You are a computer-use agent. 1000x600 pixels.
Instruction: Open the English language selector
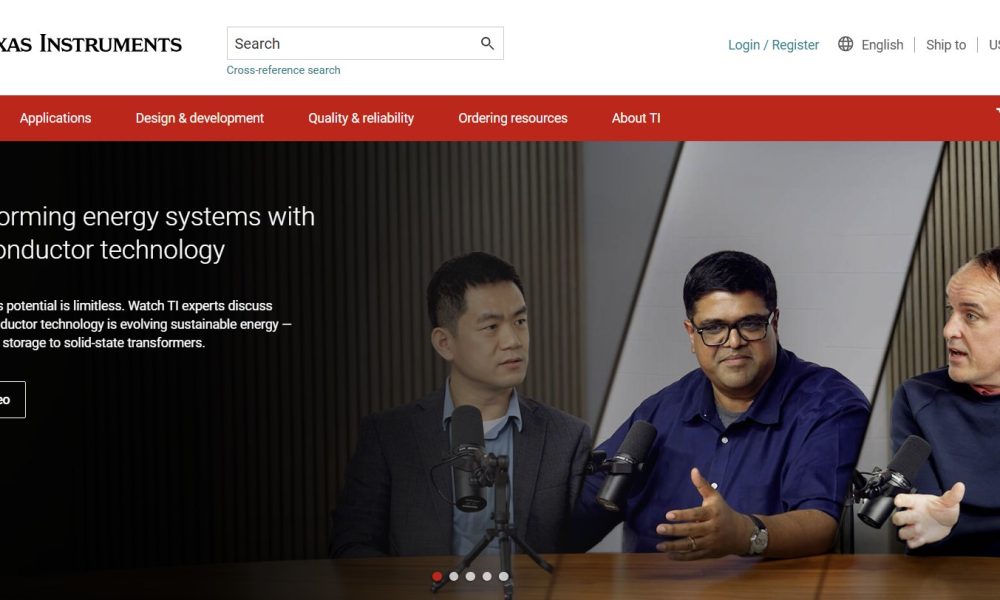pos(881,44)
